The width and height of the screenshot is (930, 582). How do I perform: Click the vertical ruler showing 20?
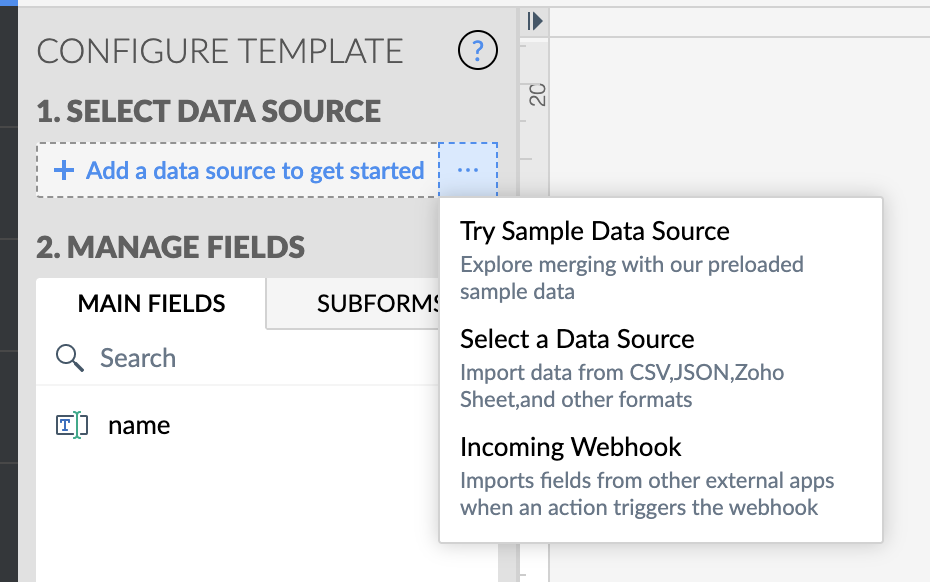[536, 96]
